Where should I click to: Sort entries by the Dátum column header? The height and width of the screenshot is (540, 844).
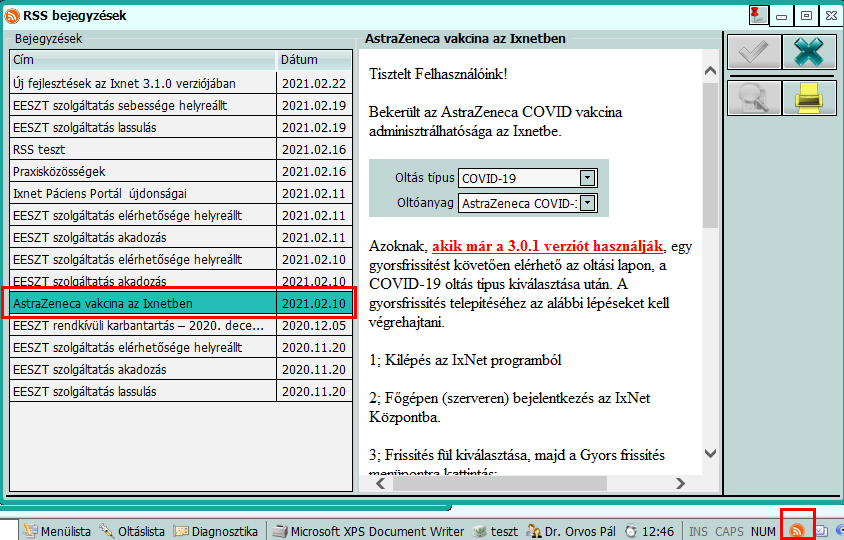[314, 60]
